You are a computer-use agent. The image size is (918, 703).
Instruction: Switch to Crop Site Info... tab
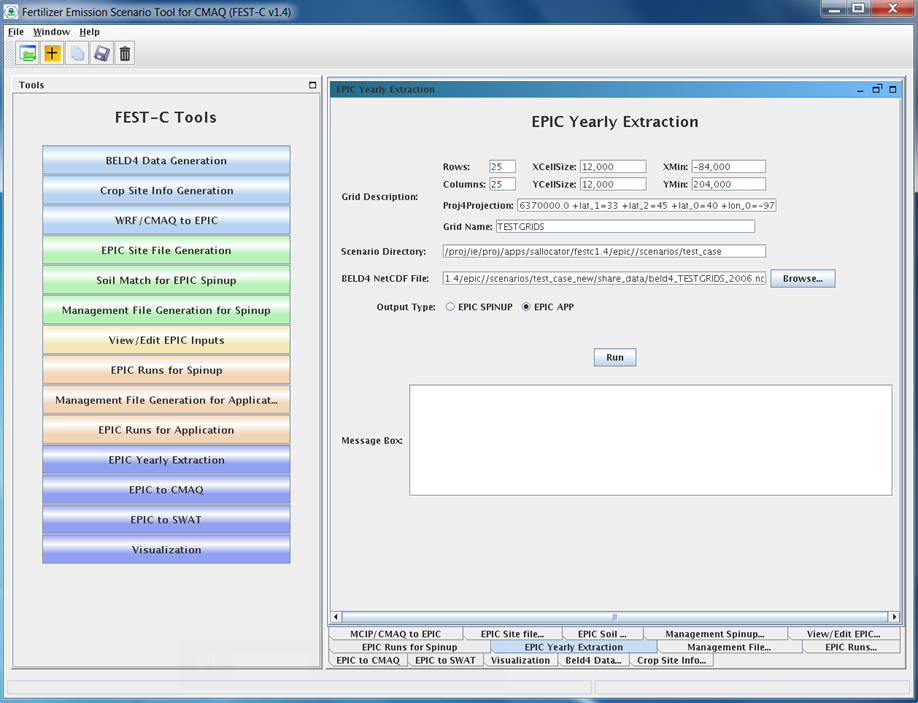(671, 660)
